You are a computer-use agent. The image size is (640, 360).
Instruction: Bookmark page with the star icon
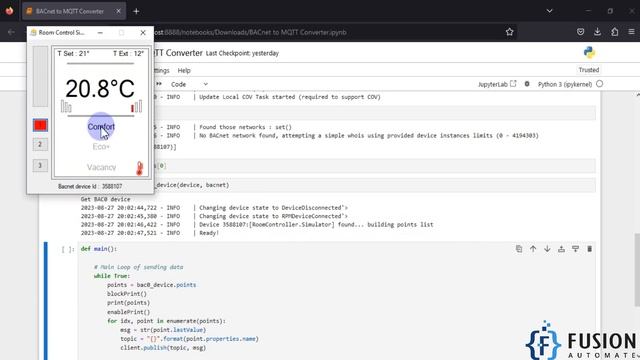[x=509, y=32]
